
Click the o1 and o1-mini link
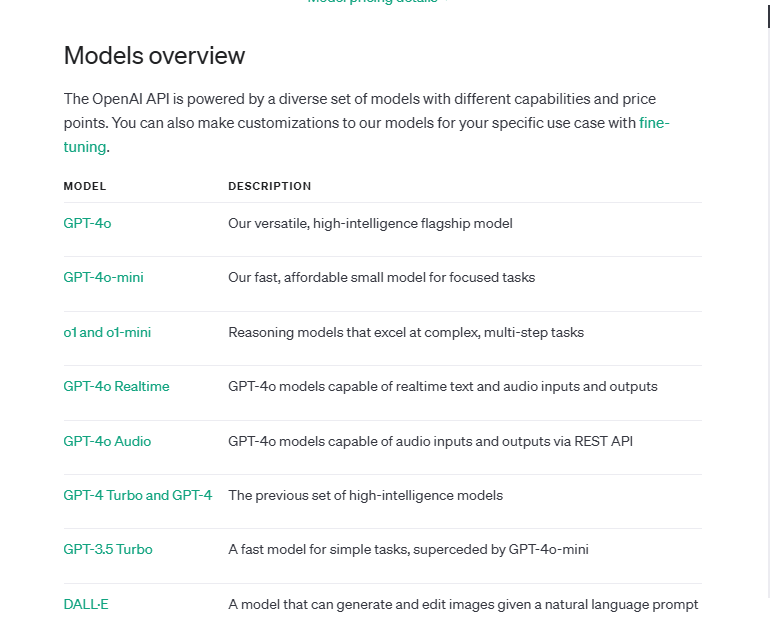[x=107, y=332]
